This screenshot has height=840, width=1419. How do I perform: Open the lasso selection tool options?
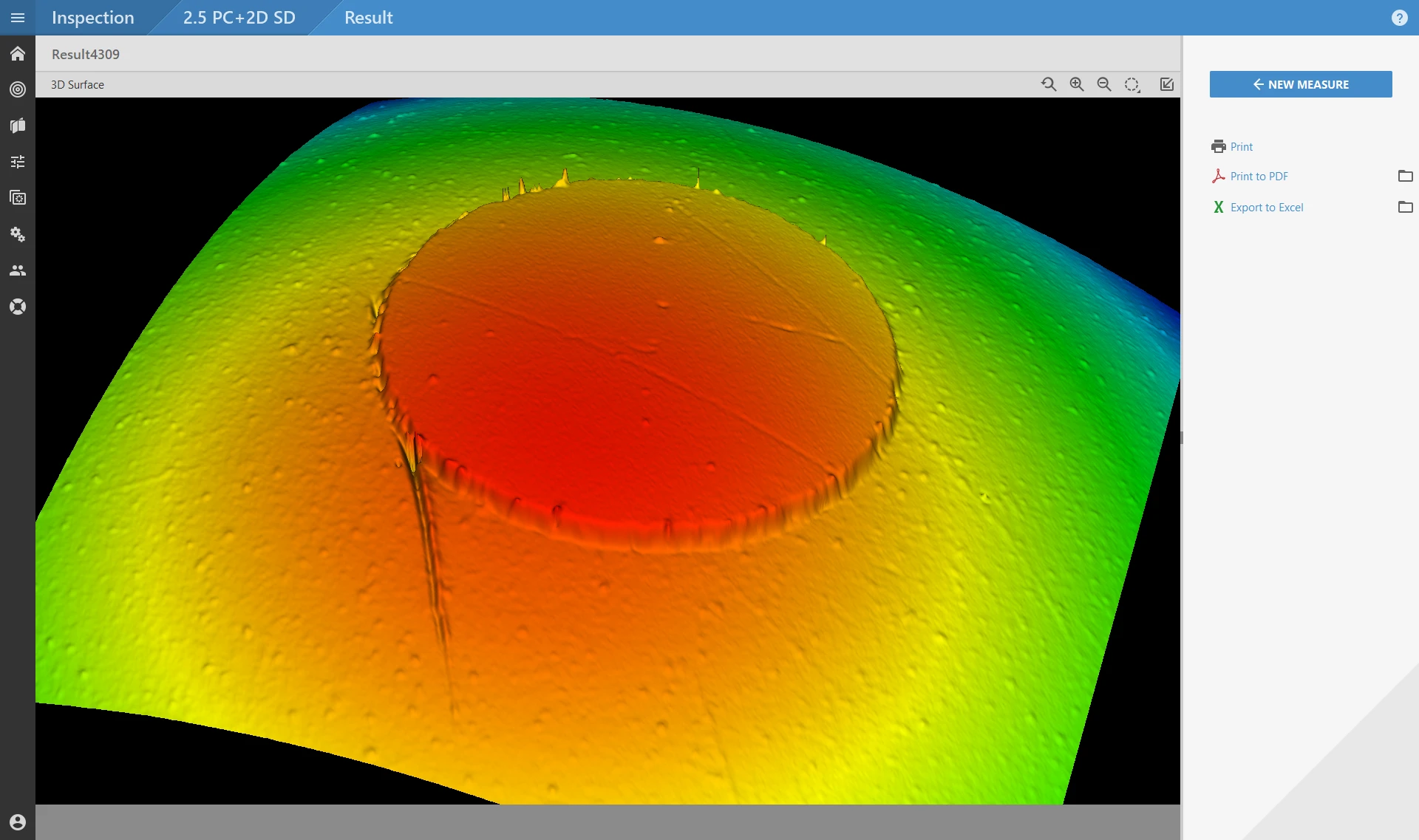[1132, 84]
